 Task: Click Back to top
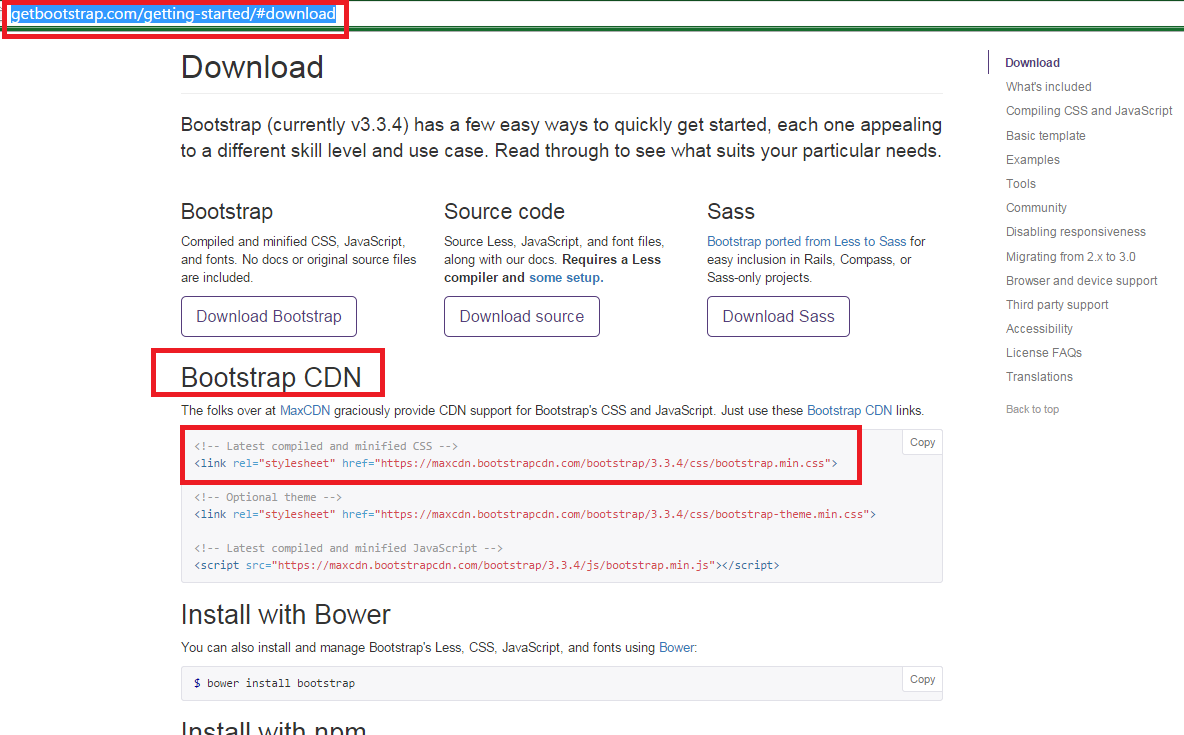(1032, 408)
